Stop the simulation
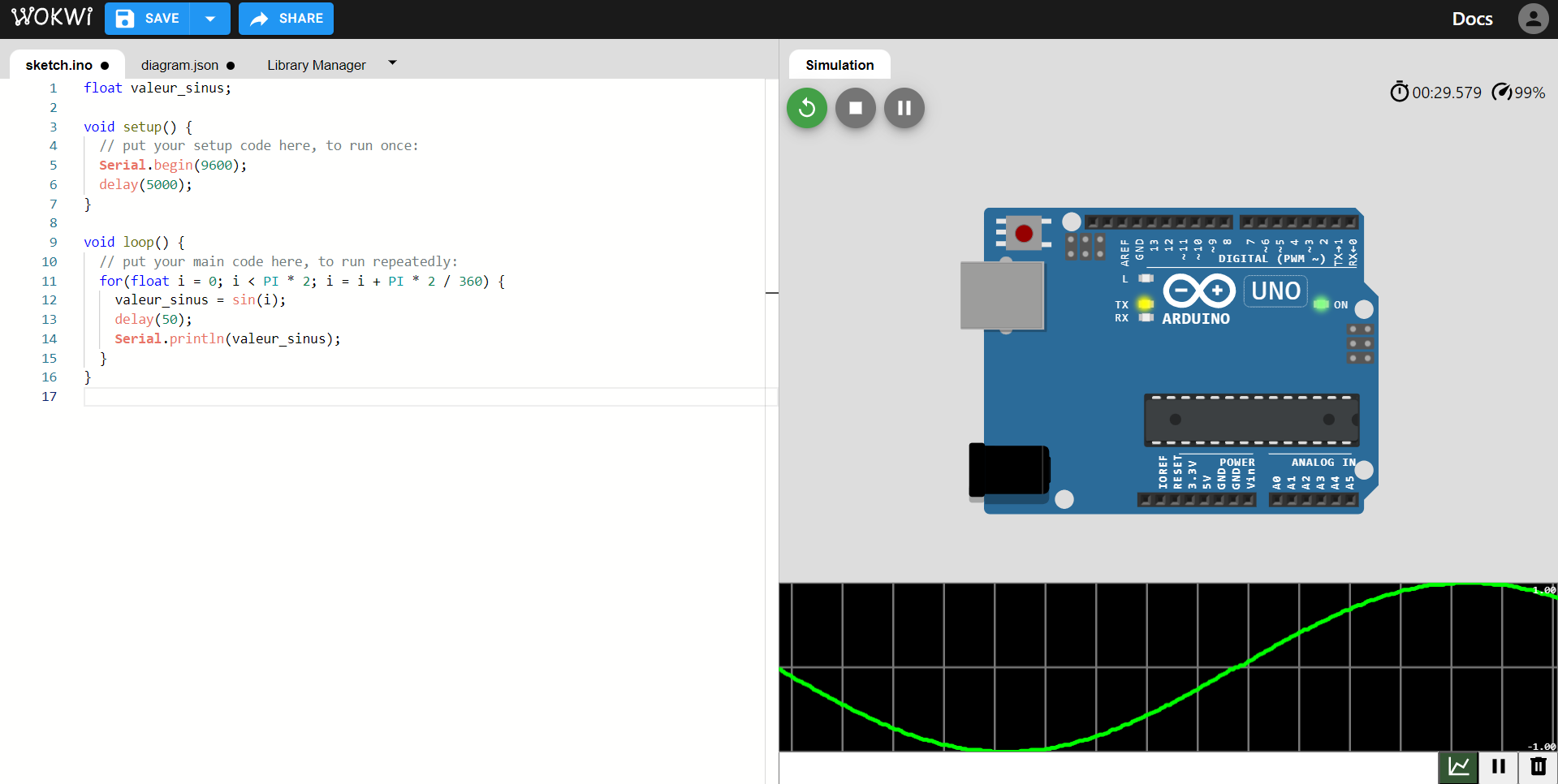The width and height of the screenshot is (1558, 784). coord(856,108)
